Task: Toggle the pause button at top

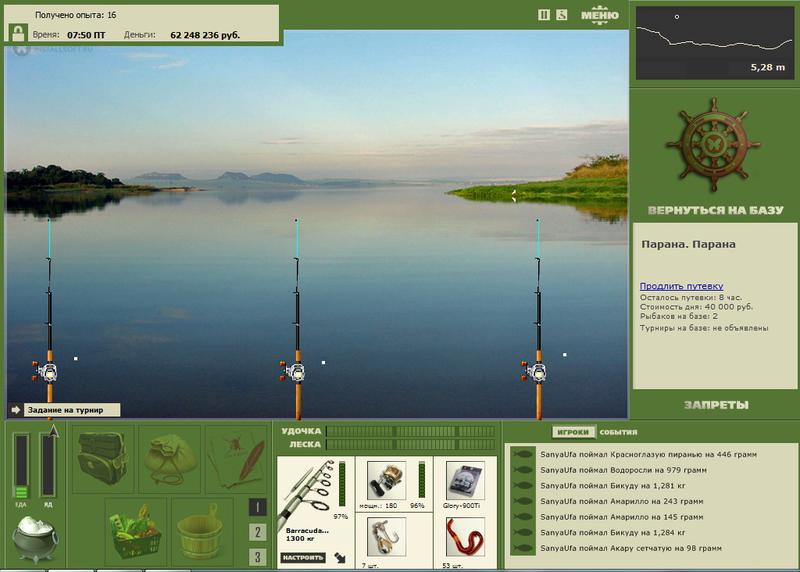Action: (544, 15)
